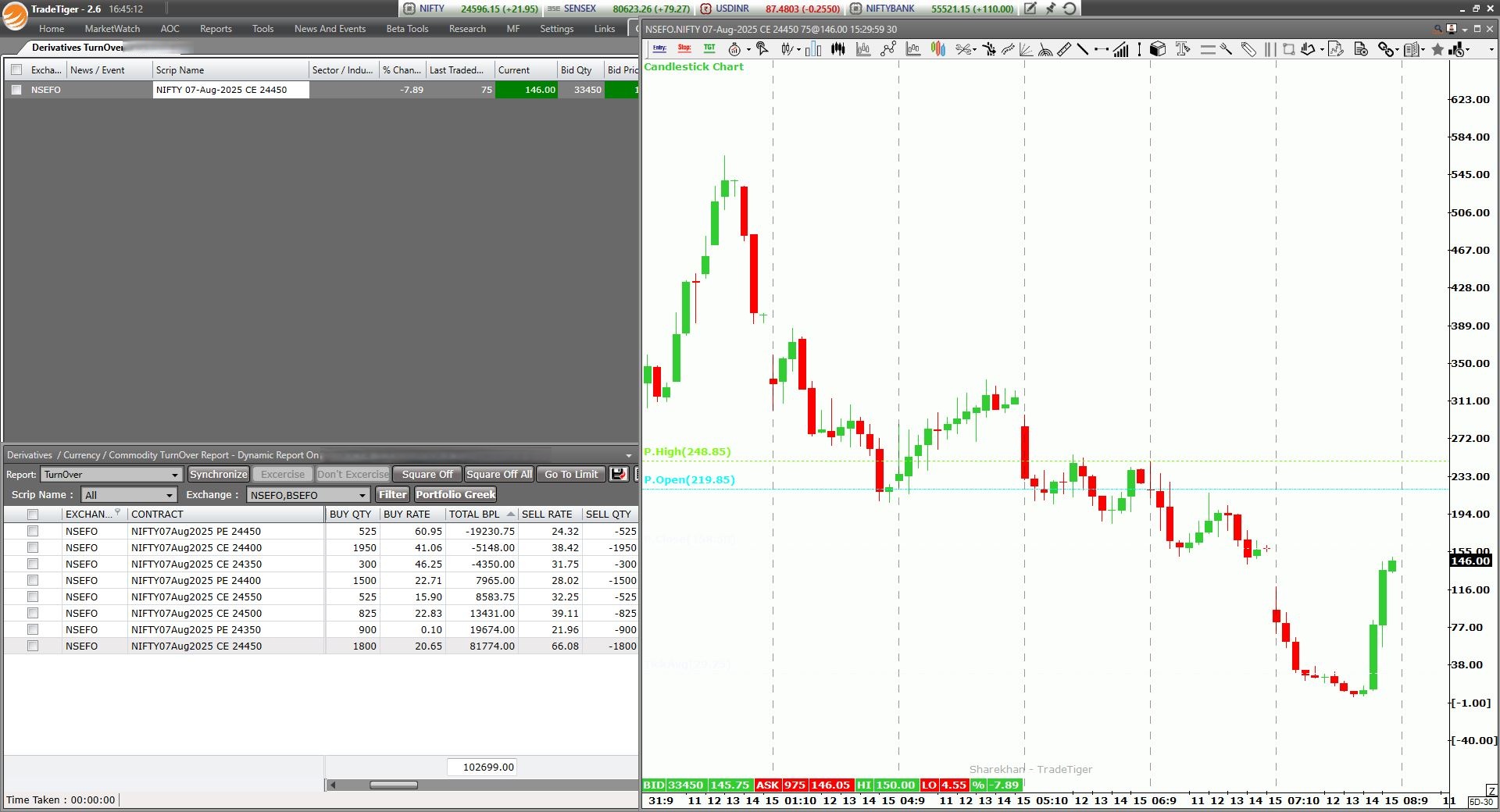Viewport: 1500px width, 812px height.
Task: Select the Derivatives TurnOver tab
Action: tap(78, 48)
